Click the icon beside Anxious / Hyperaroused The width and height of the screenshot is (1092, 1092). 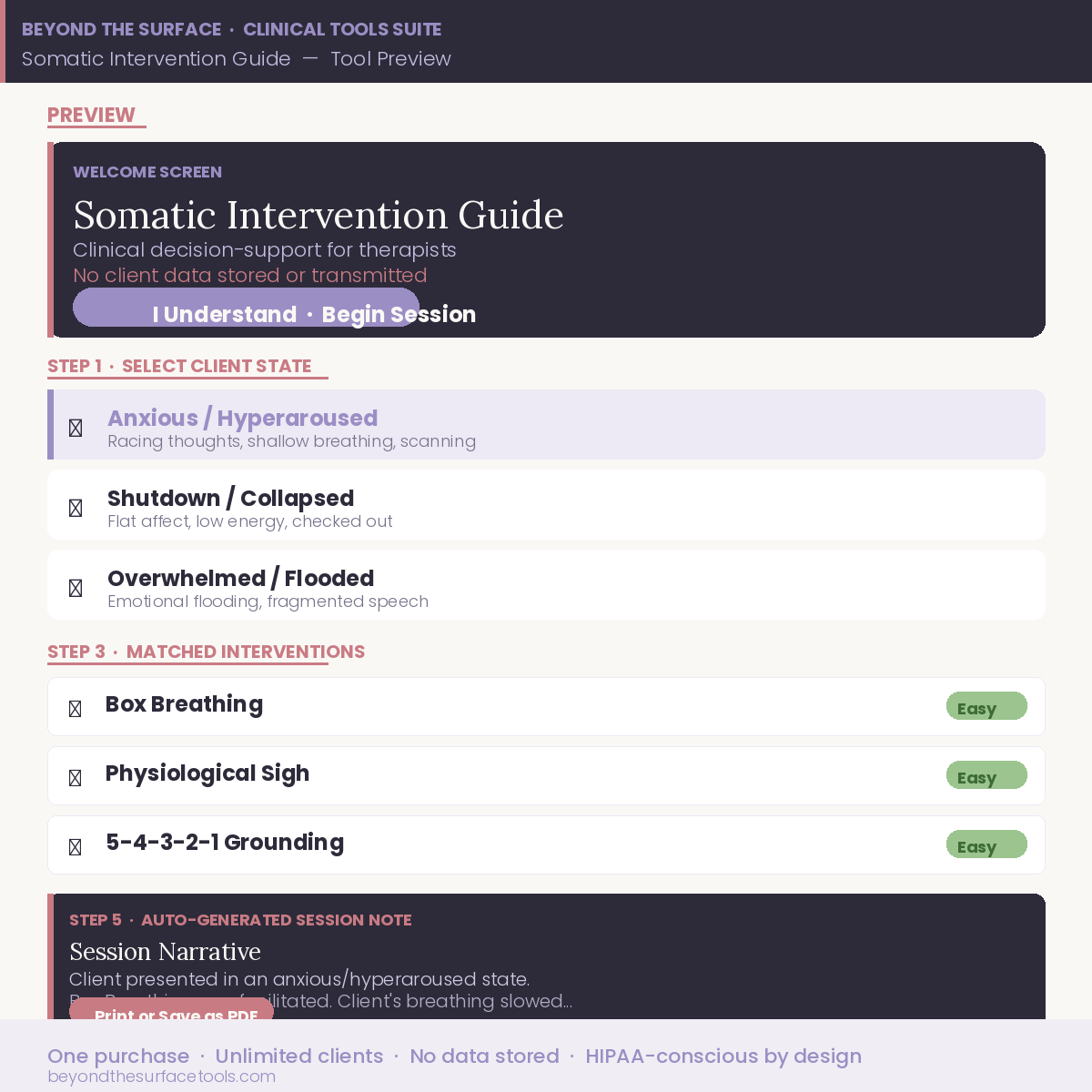pos(76,428)
